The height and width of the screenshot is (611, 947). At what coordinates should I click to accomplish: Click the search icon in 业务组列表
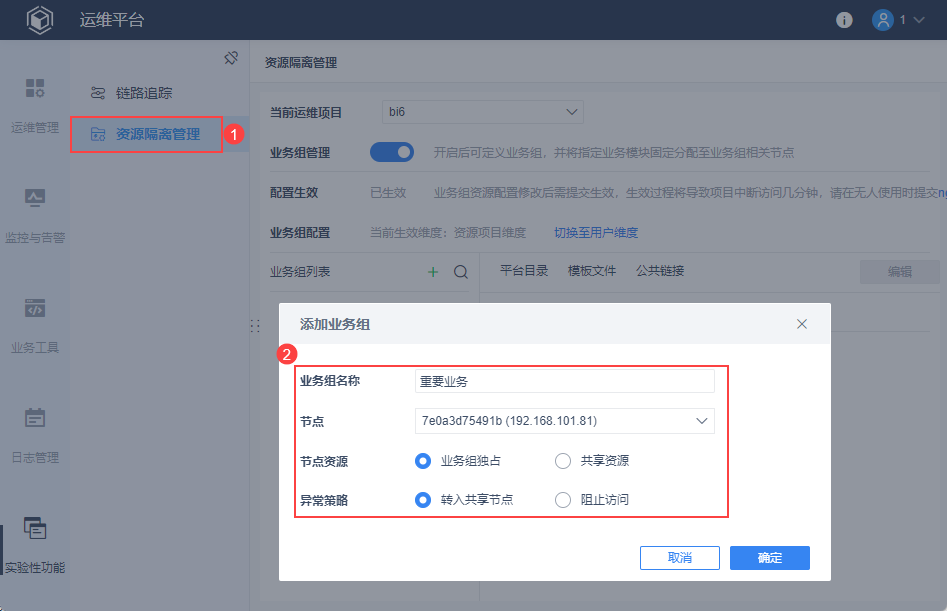(461, 272)
